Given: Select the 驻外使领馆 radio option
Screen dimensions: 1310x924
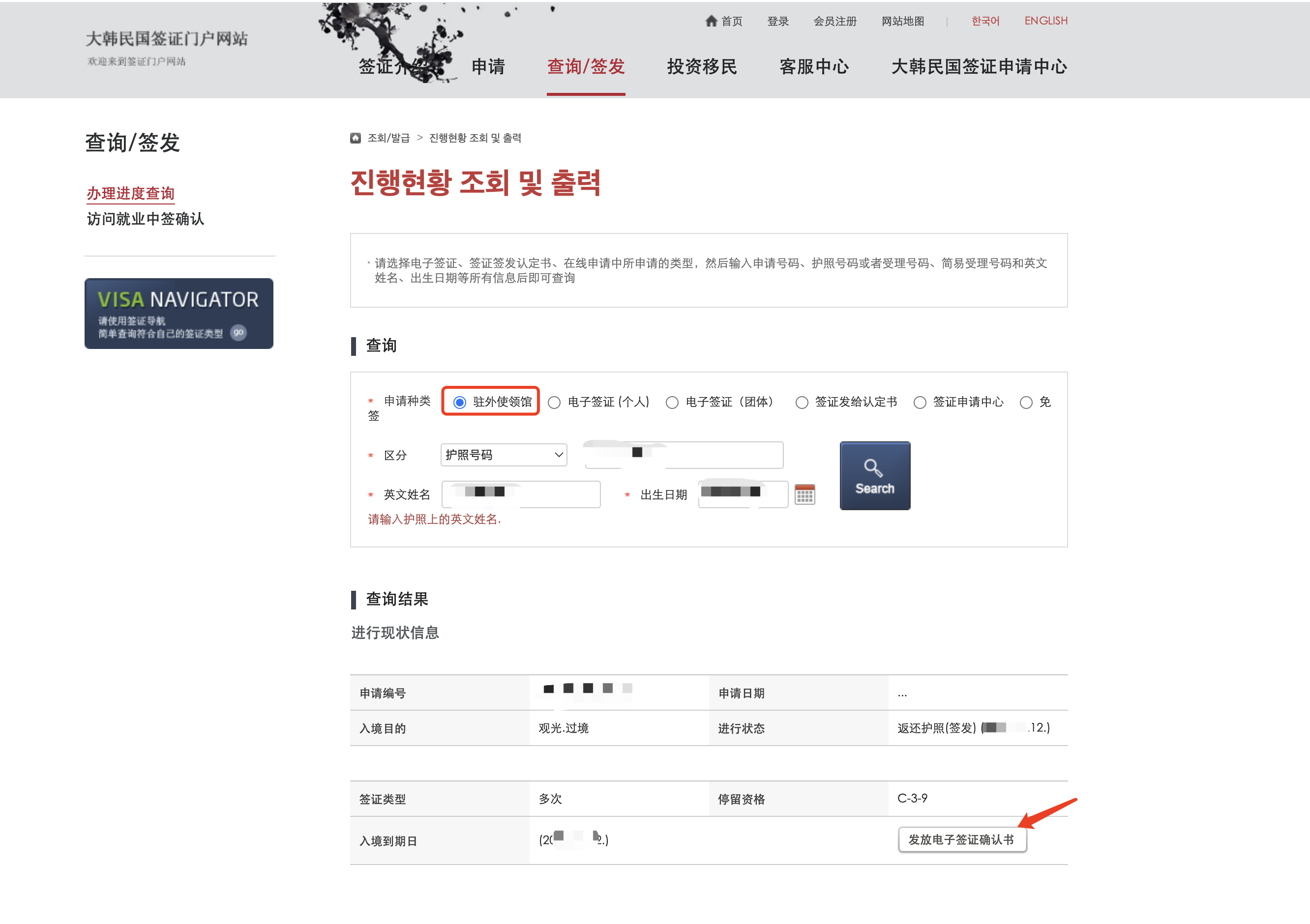Looking at the screenshot, I should (x=460, y=403).
